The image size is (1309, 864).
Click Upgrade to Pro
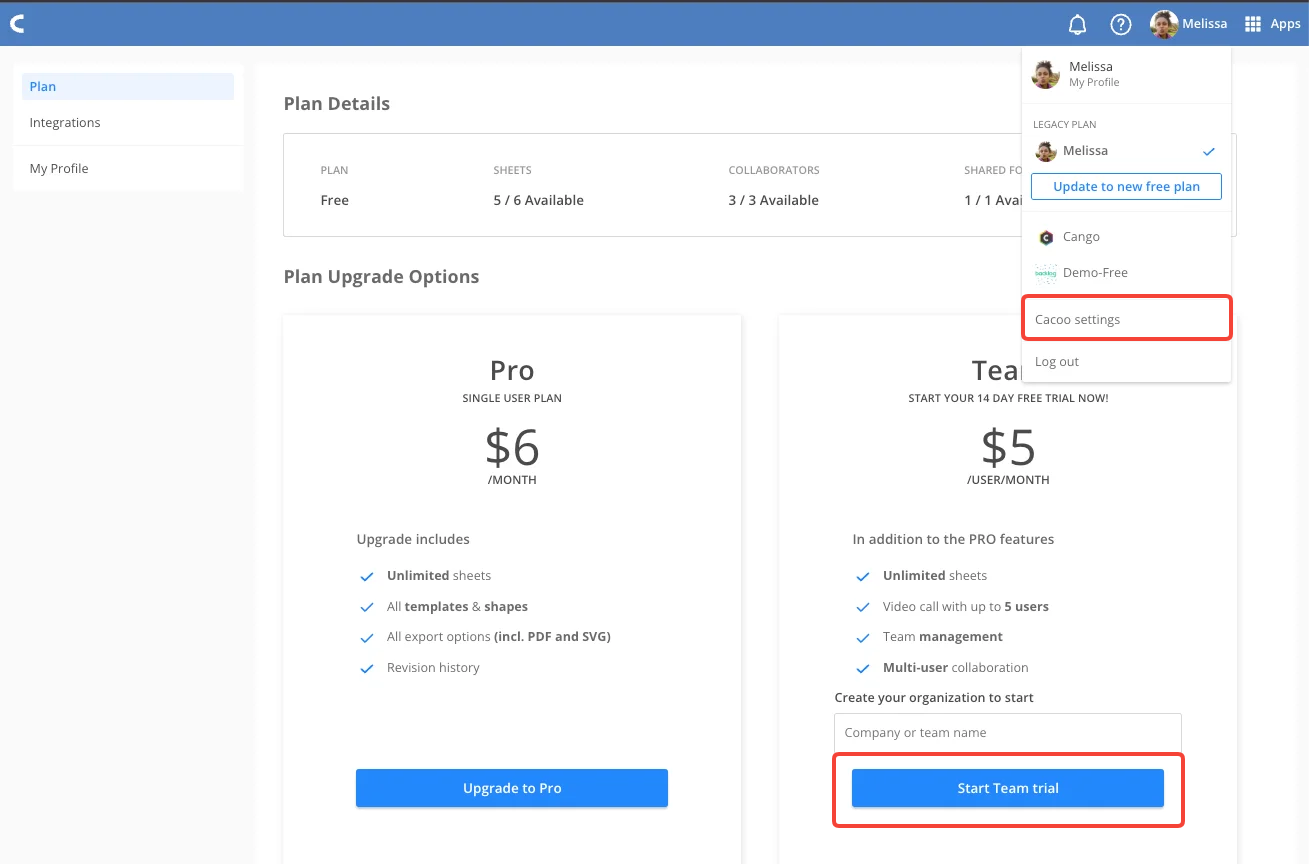[x=511, y=788]
